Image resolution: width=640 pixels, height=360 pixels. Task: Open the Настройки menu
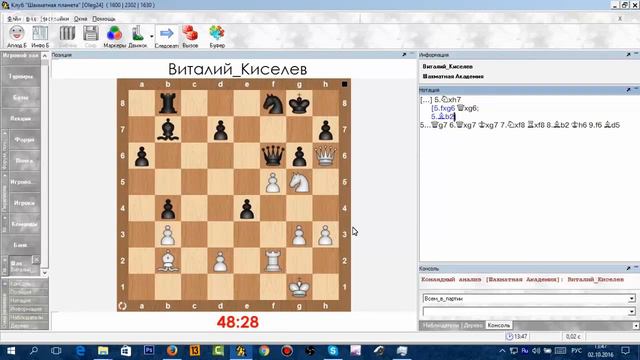tap(55, 19)
